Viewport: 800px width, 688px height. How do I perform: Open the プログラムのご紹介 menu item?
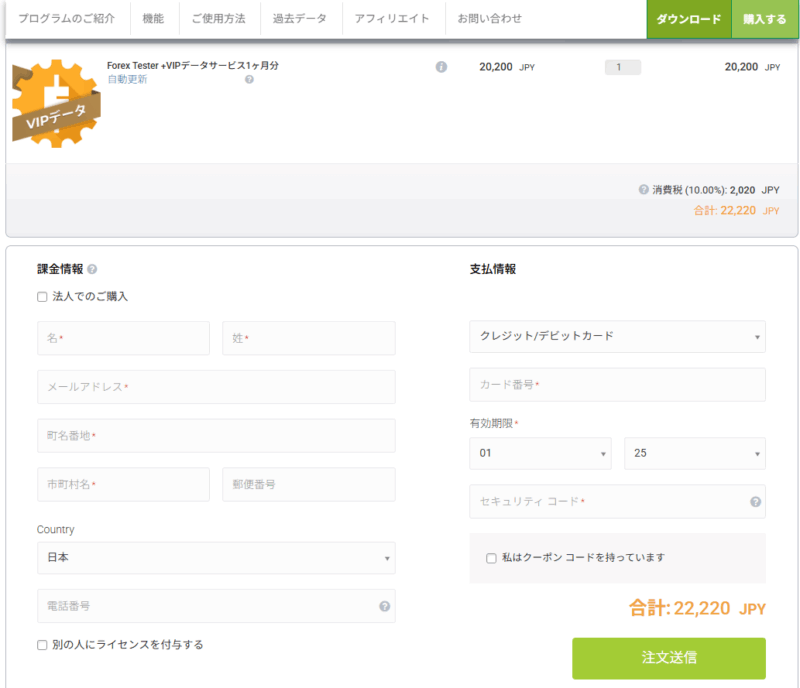67,19
